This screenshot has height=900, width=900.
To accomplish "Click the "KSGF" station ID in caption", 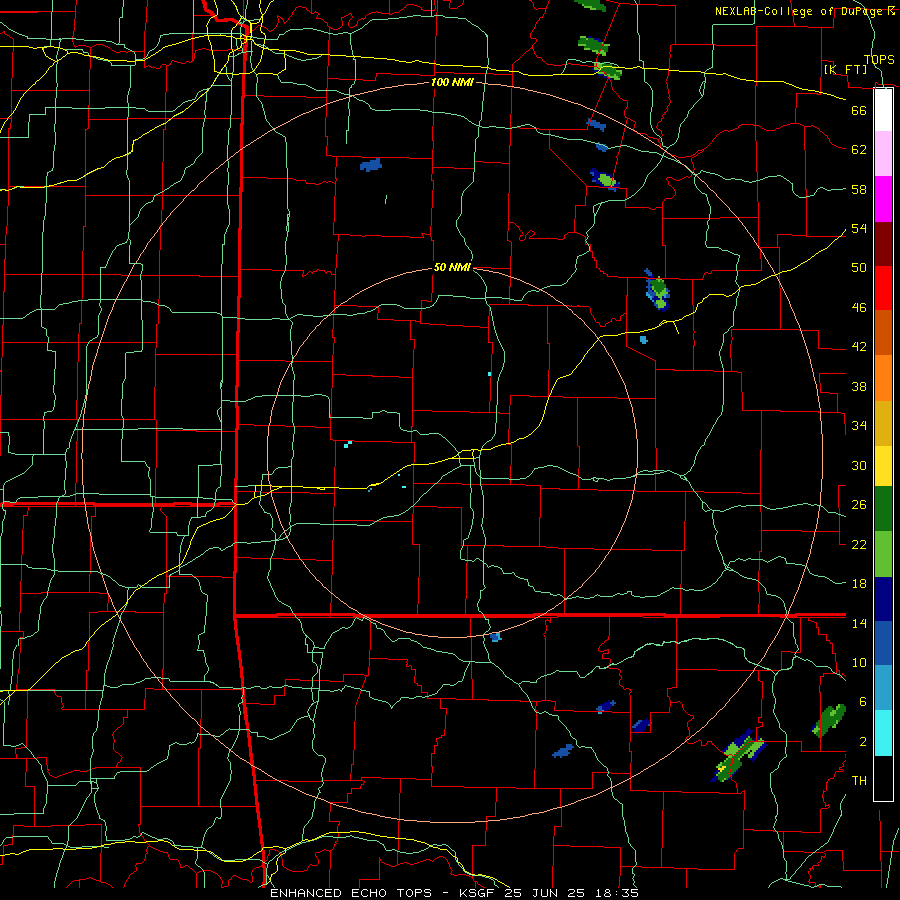I will click(x=478, y=893).
